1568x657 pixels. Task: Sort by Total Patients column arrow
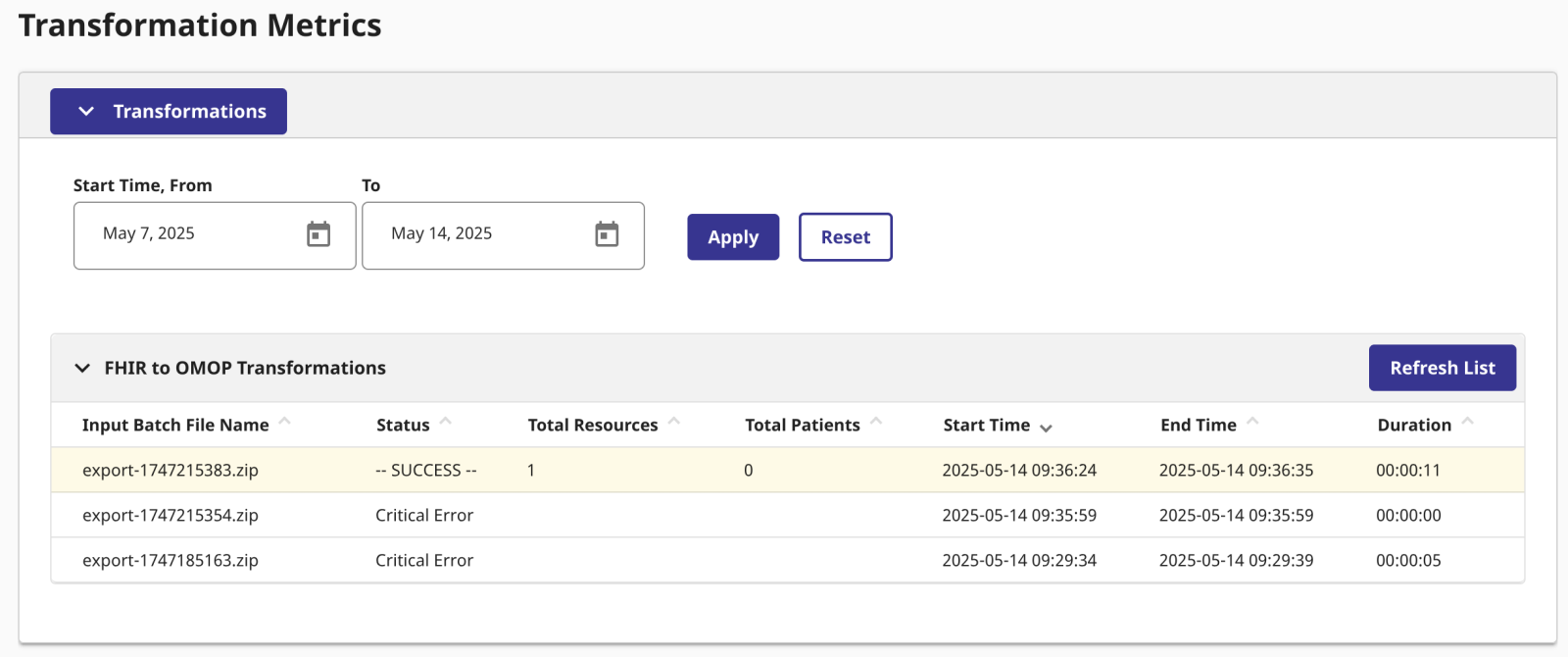876,422
